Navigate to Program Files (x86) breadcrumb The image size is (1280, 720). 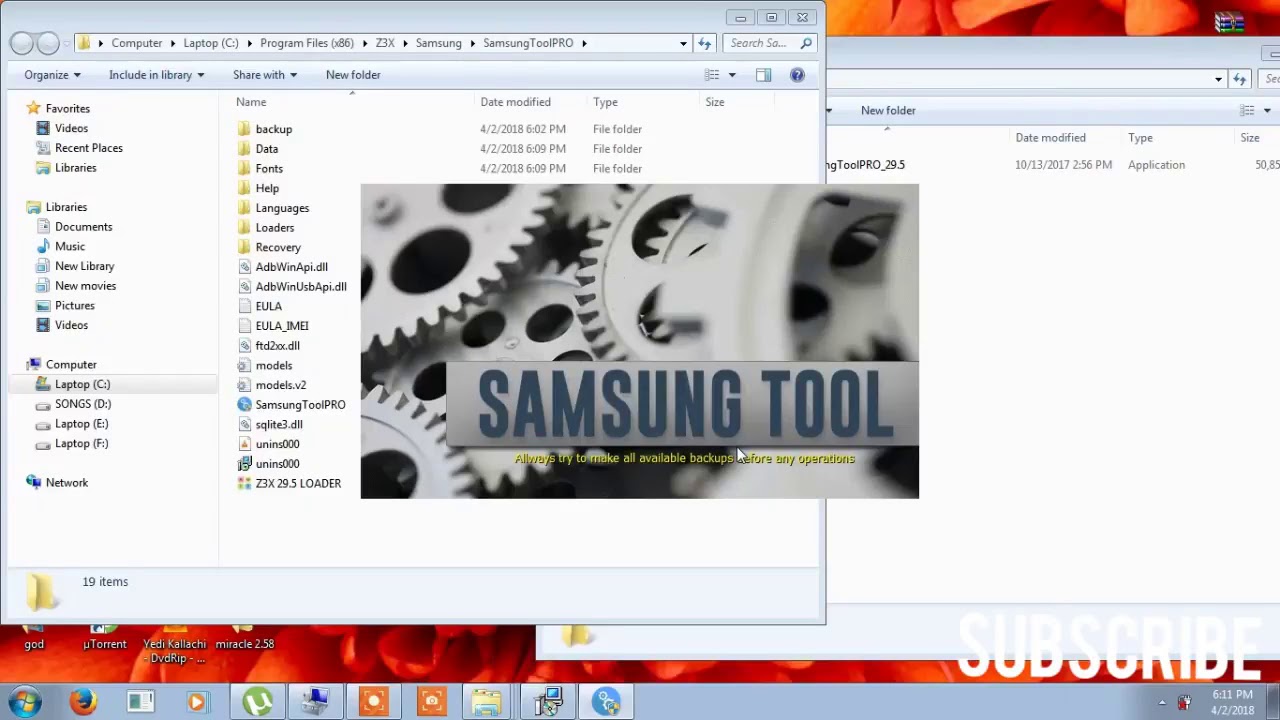(307, 43)
